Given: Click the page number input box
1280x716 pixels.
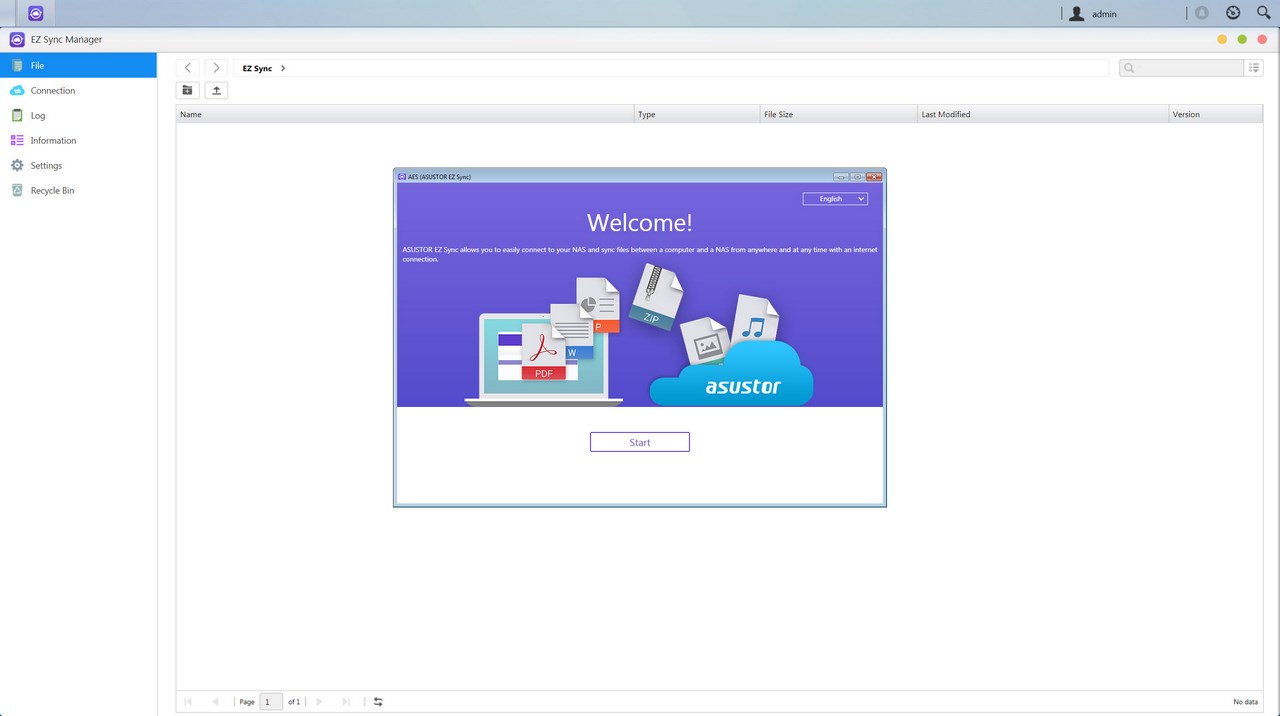Looking at the screenshot, I should pyautogui.click(x=271, y=702).
